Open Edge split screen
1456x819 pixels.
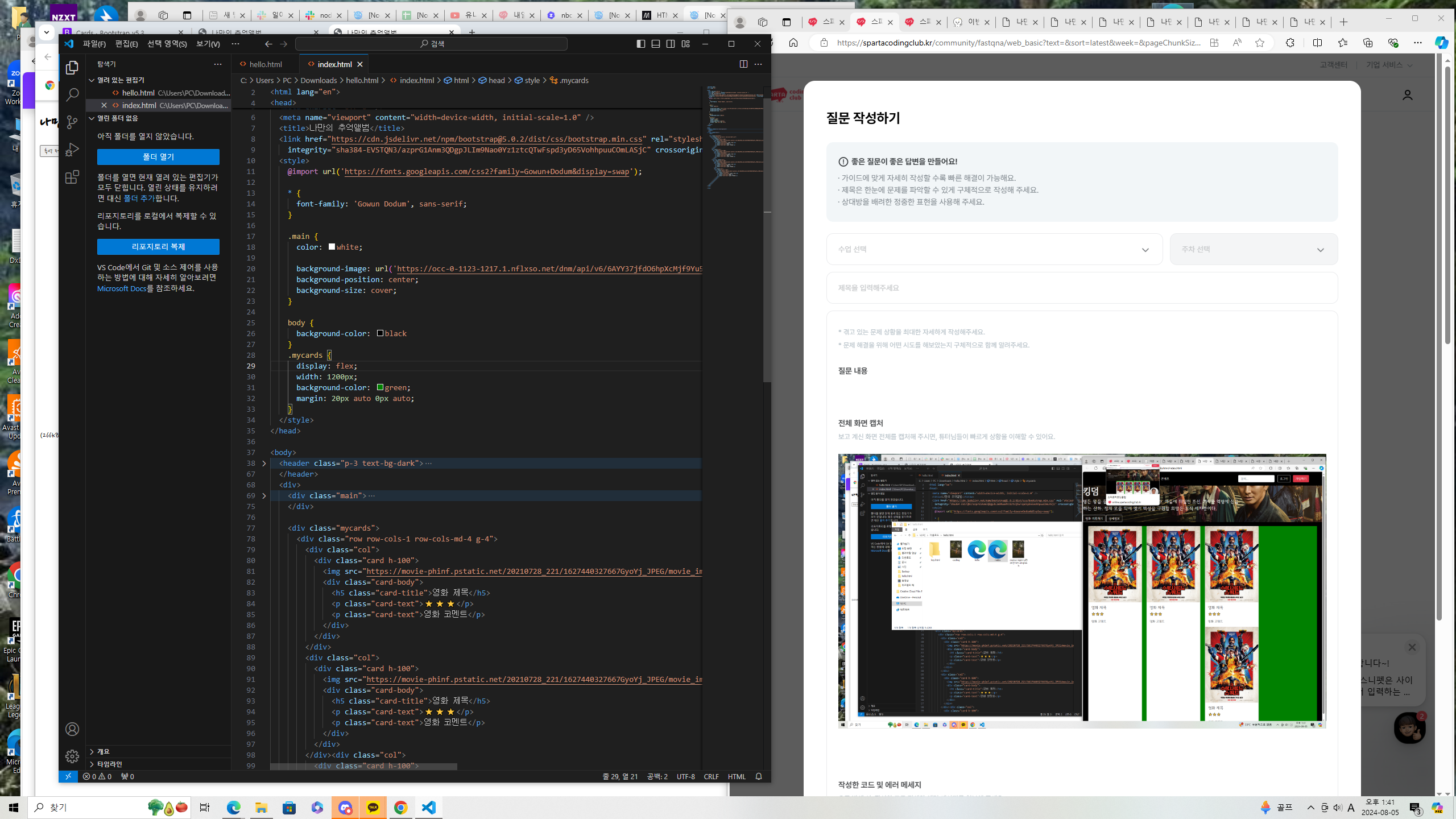coord(1318,43)
